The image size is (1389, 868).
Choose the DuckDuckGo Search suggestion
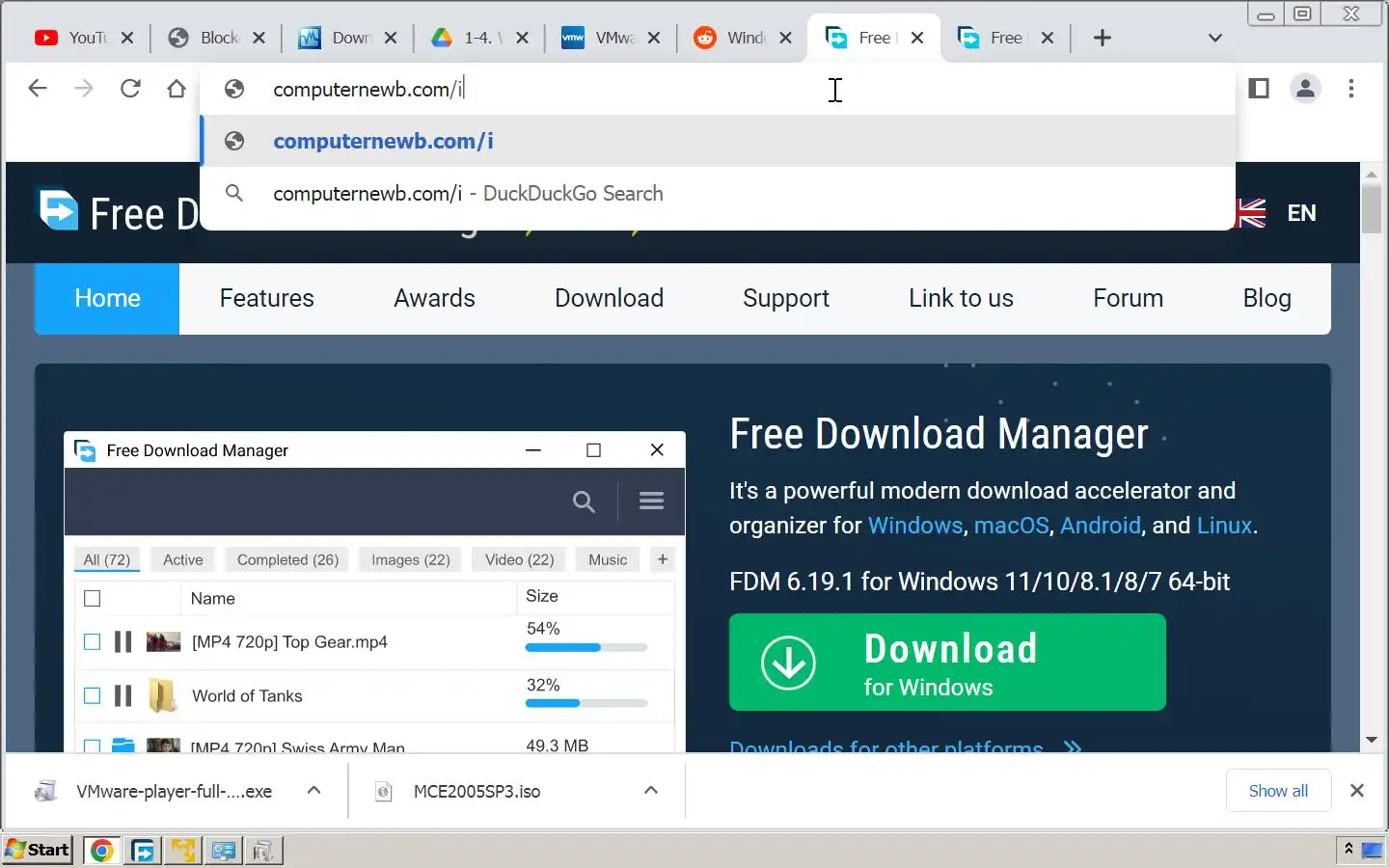[718, 193]
